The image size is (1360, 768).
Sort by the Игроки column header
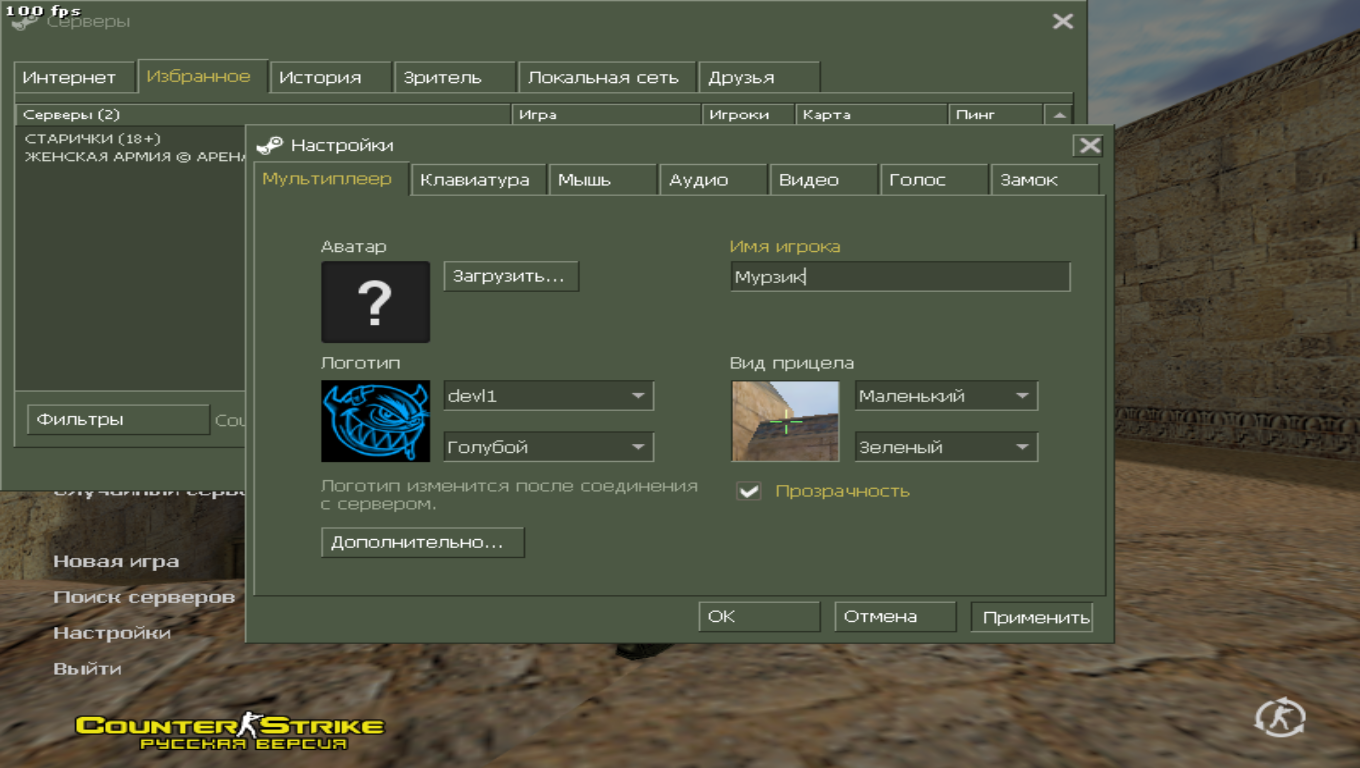coord(748,114)
